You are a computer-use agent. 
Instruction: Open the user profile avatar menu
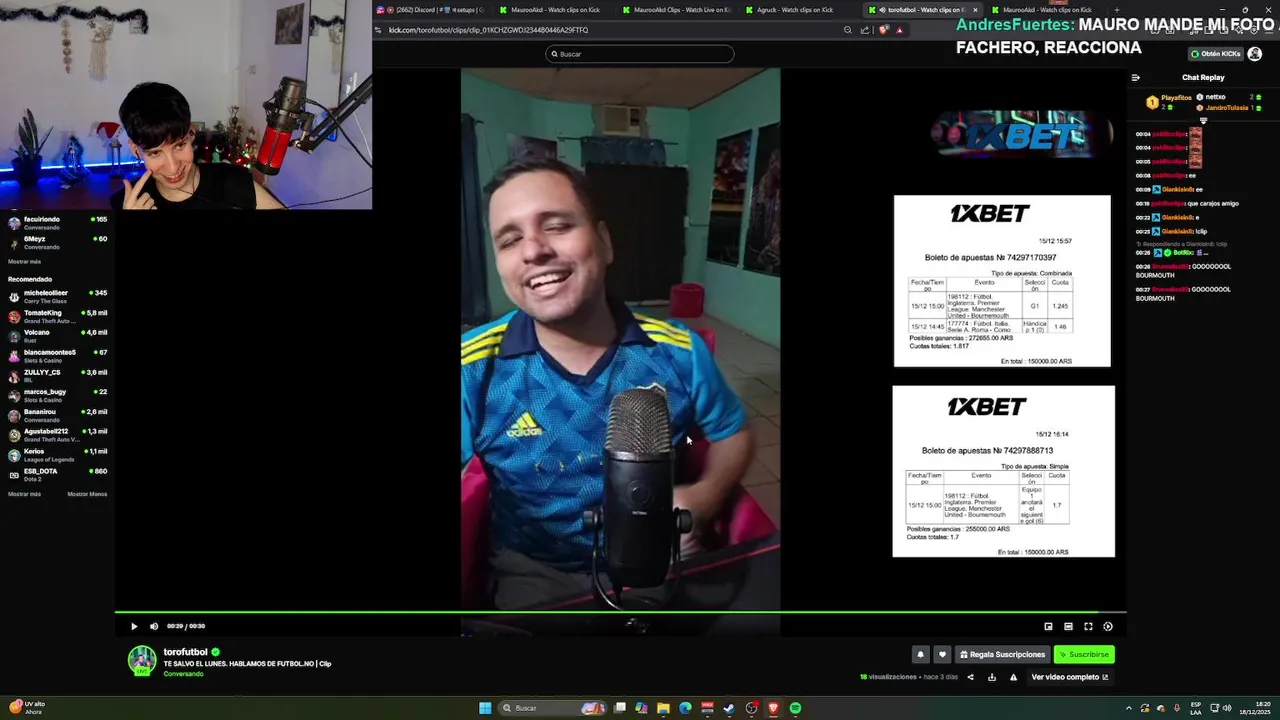(1255, 54)
